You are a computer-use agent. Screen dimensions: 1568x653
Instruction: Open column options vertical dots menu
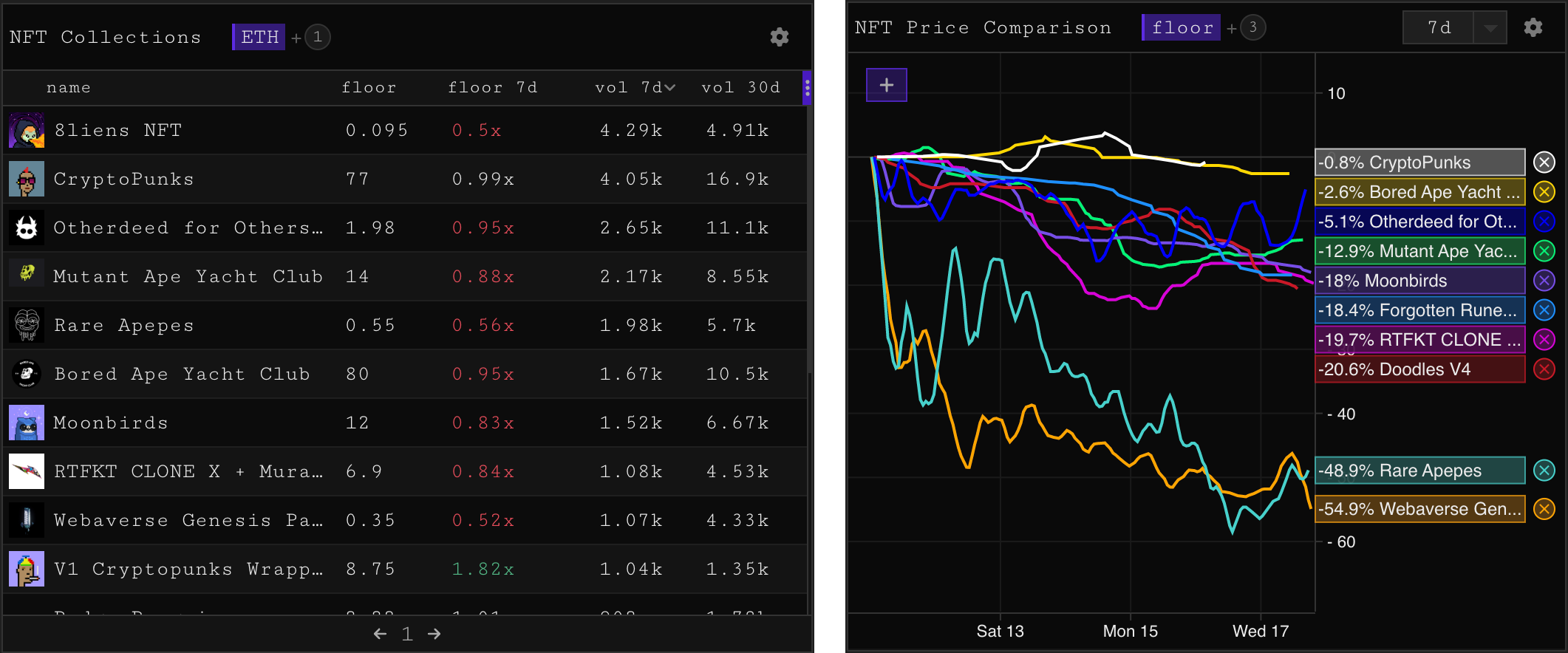pyautogui.click(x=807, y=88)
